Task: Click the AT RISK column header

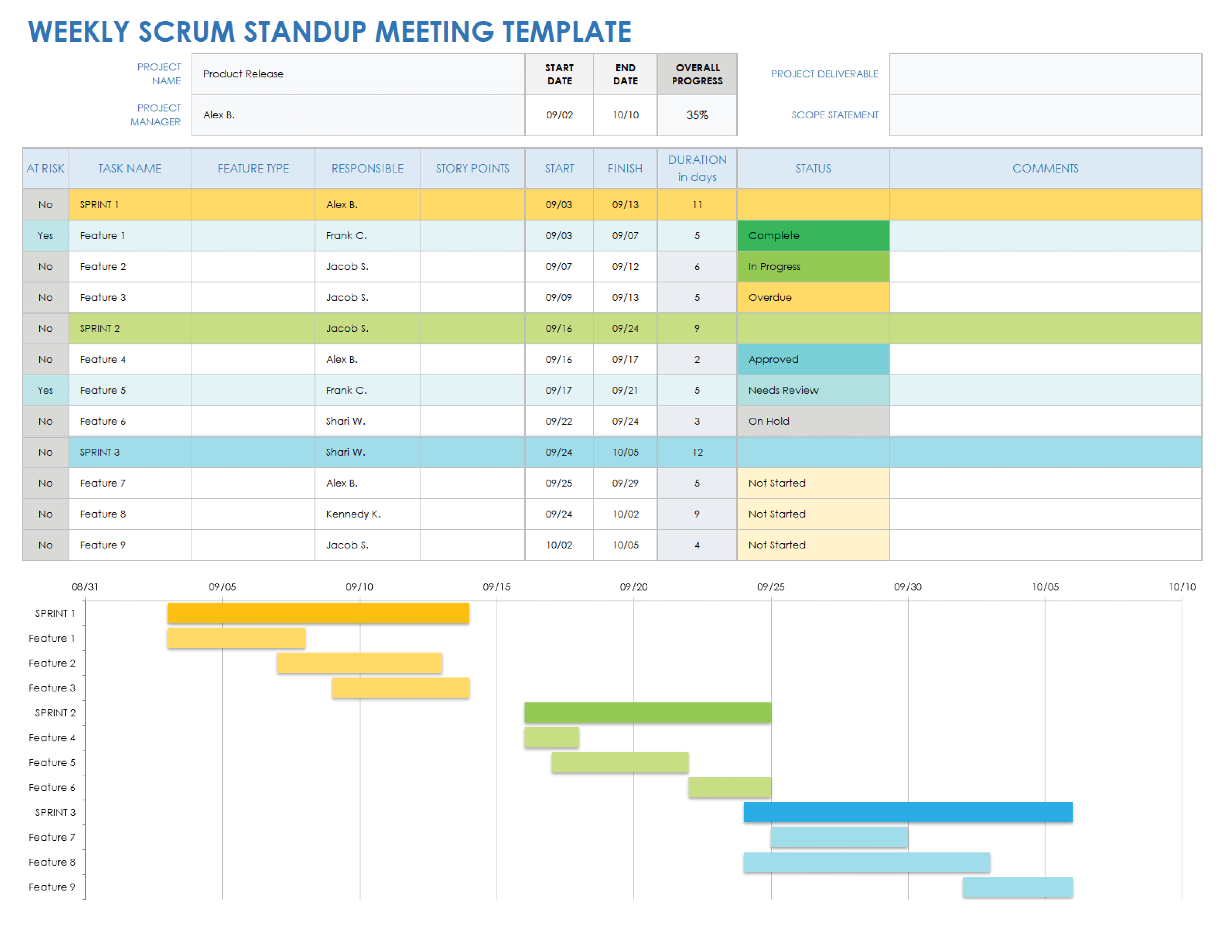Action: coord(46,169)
